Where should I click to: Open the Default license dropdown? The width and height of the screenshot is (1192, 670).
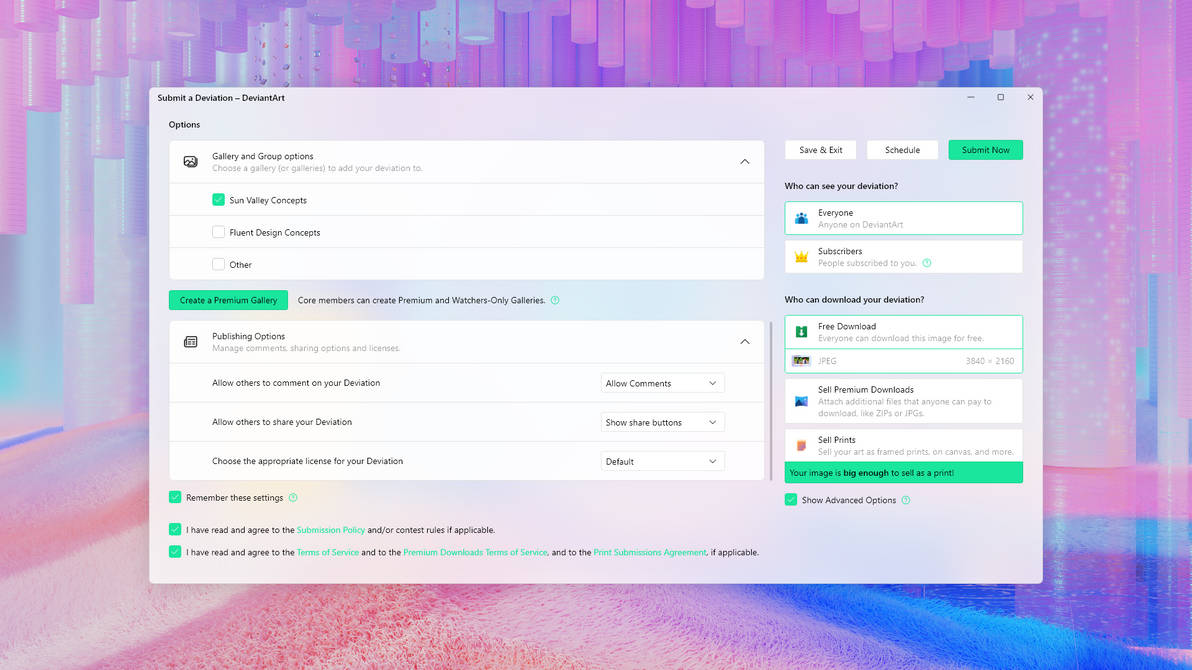tap(662, 462)
